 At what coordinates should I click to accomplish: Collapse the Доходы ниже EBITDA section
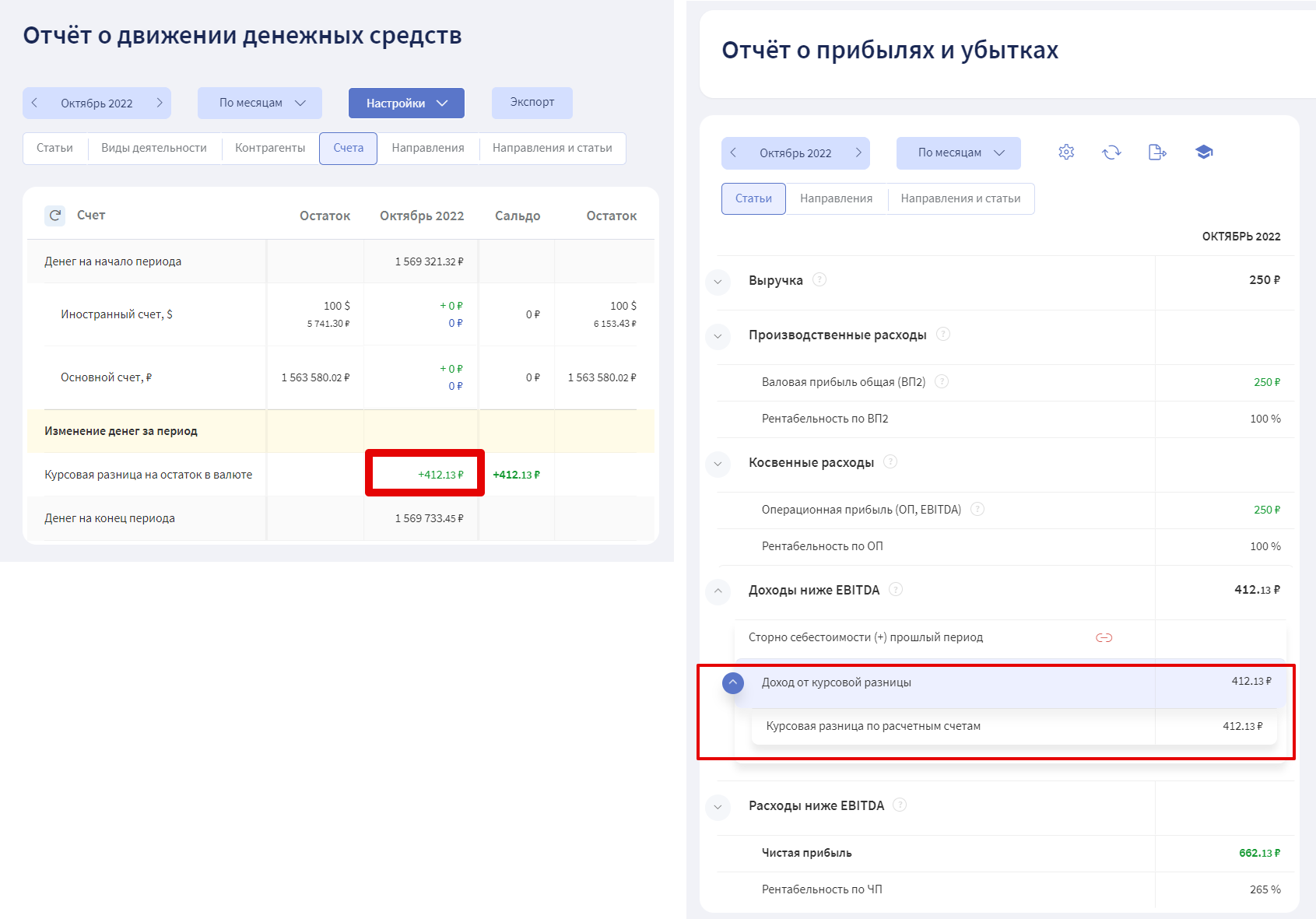(718, 591)
